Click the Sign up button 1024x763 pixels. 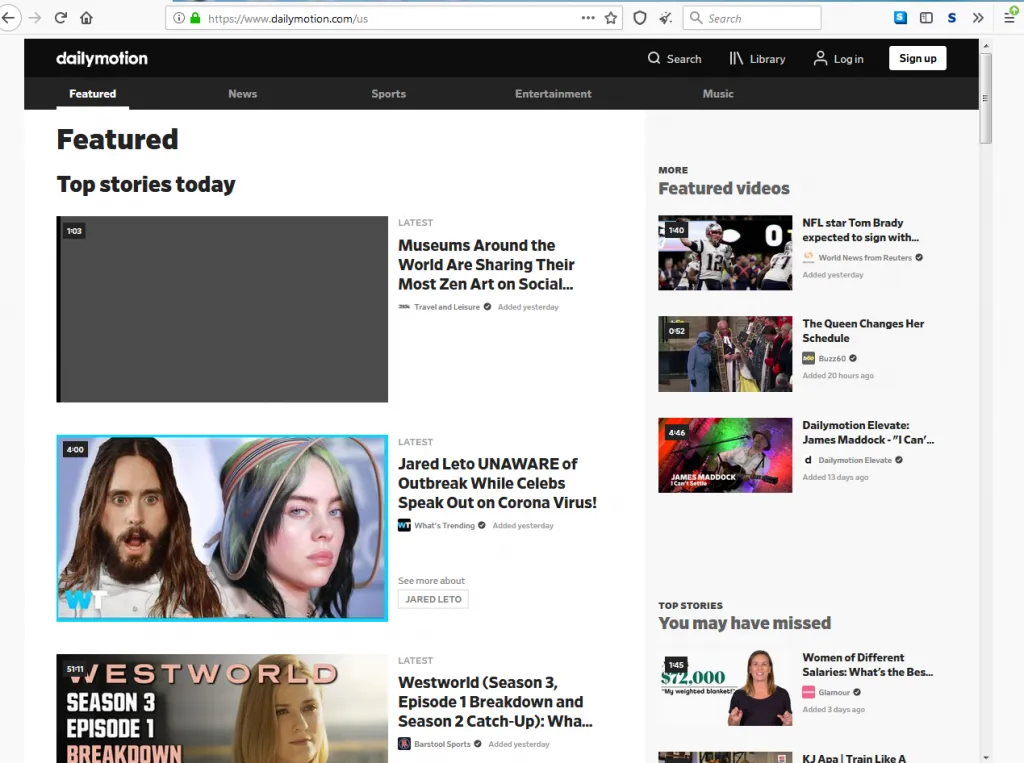point(918,58)
